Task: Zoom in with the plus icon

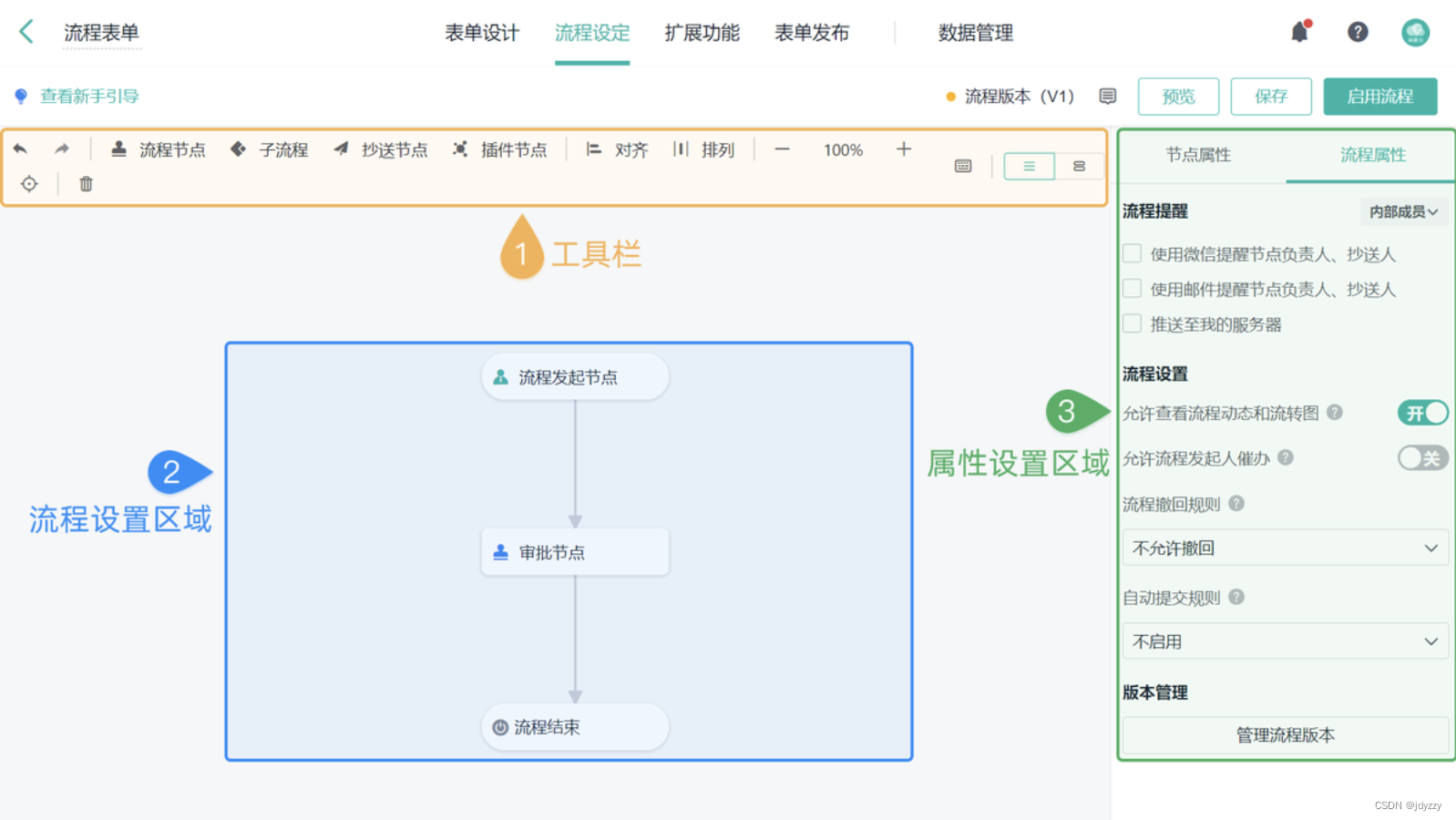Action: (903, 149)
